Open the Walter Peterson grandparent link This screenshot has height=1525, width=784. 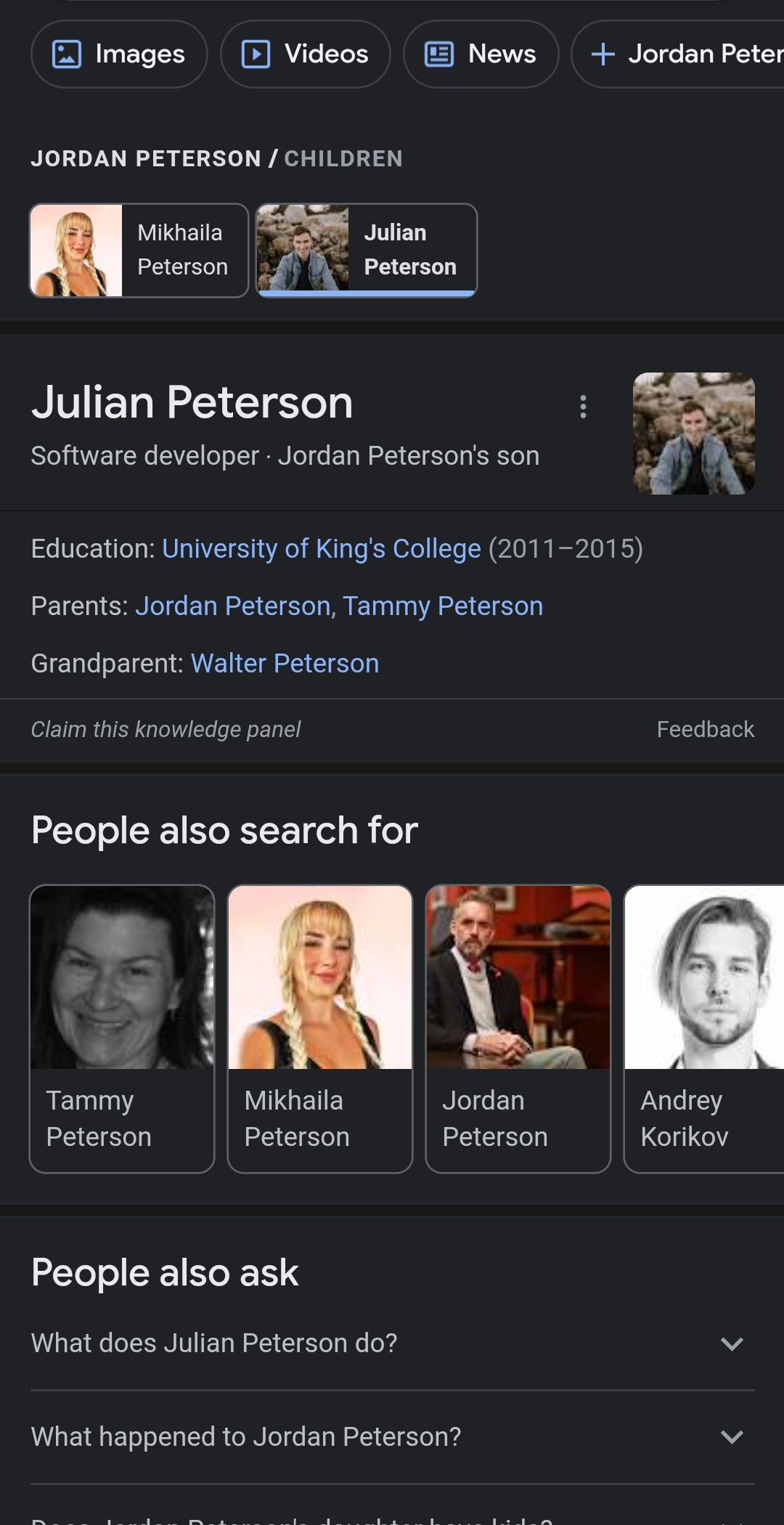[285, 664]
